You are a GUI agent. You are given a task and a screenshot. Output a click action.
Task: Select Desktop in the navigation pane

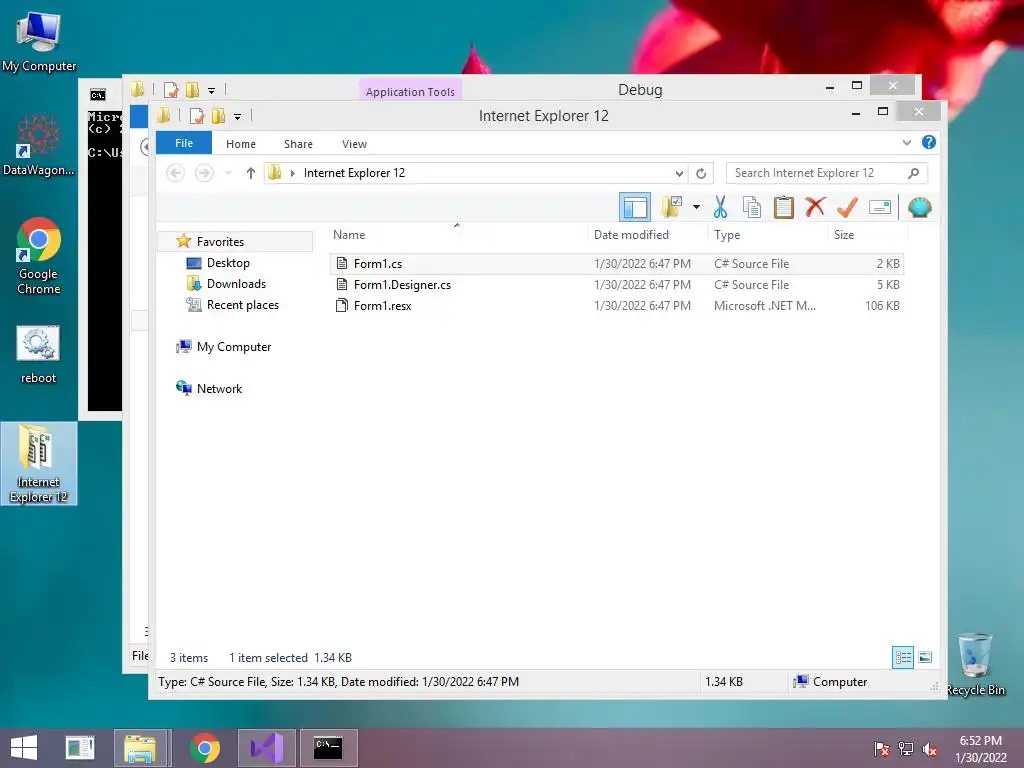(228, 263)
